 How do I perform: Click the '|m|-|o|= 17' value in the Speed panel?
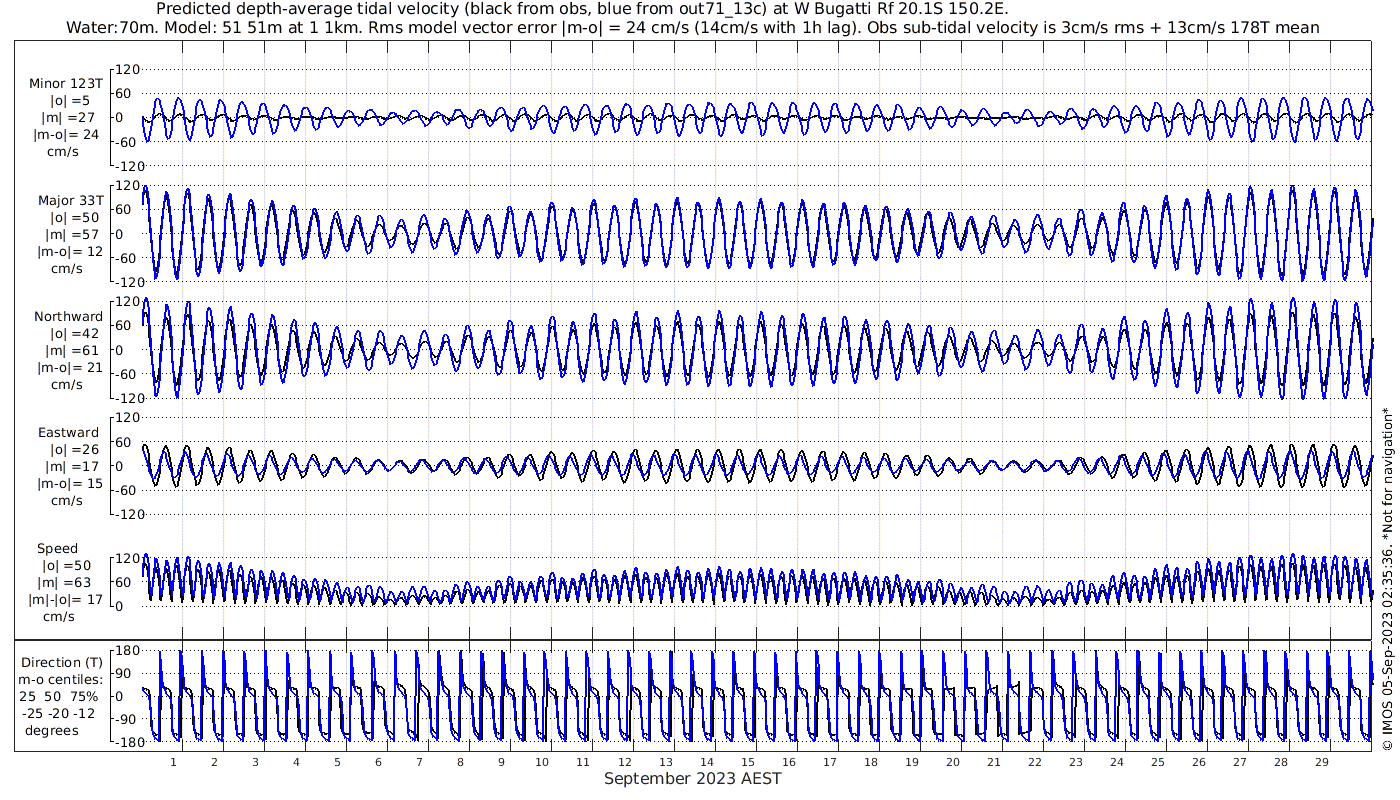pos(66,600)
